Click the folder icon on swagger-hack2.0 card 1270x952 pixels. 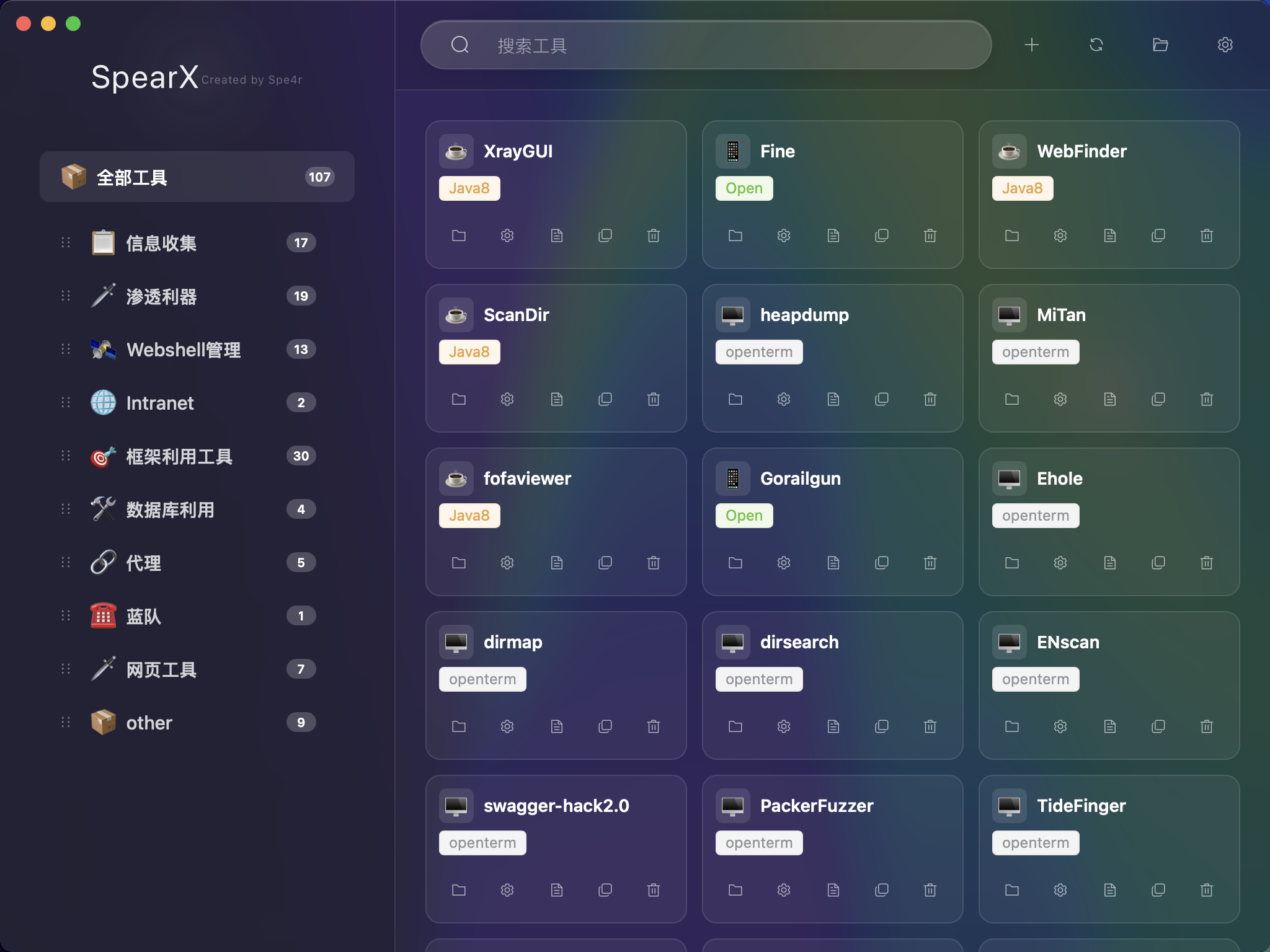(x=458, y=890)
